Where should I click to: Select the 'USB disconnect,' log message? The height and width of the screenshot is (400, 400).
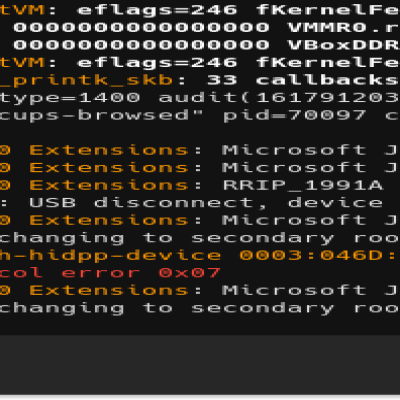tap(148, 203)
